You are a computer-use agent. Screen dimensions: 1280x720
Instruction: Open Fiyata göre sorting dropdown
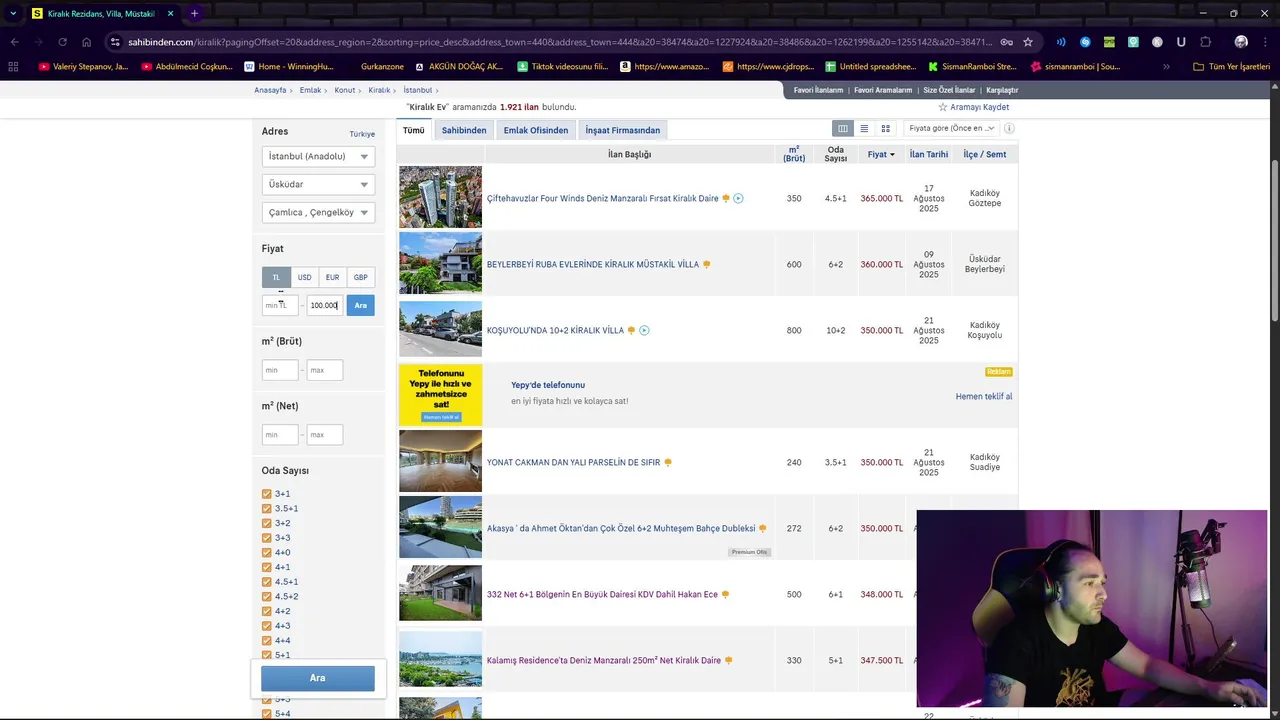[952, 128]
